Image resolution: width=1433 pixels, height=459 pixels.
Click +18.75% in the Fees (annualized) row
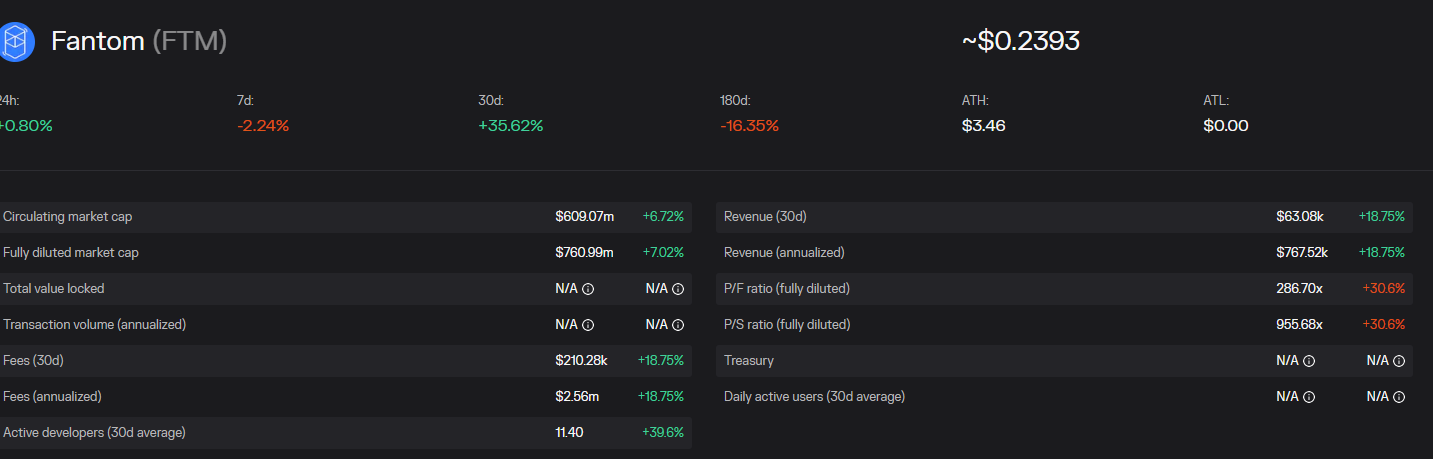pos(661,397)
